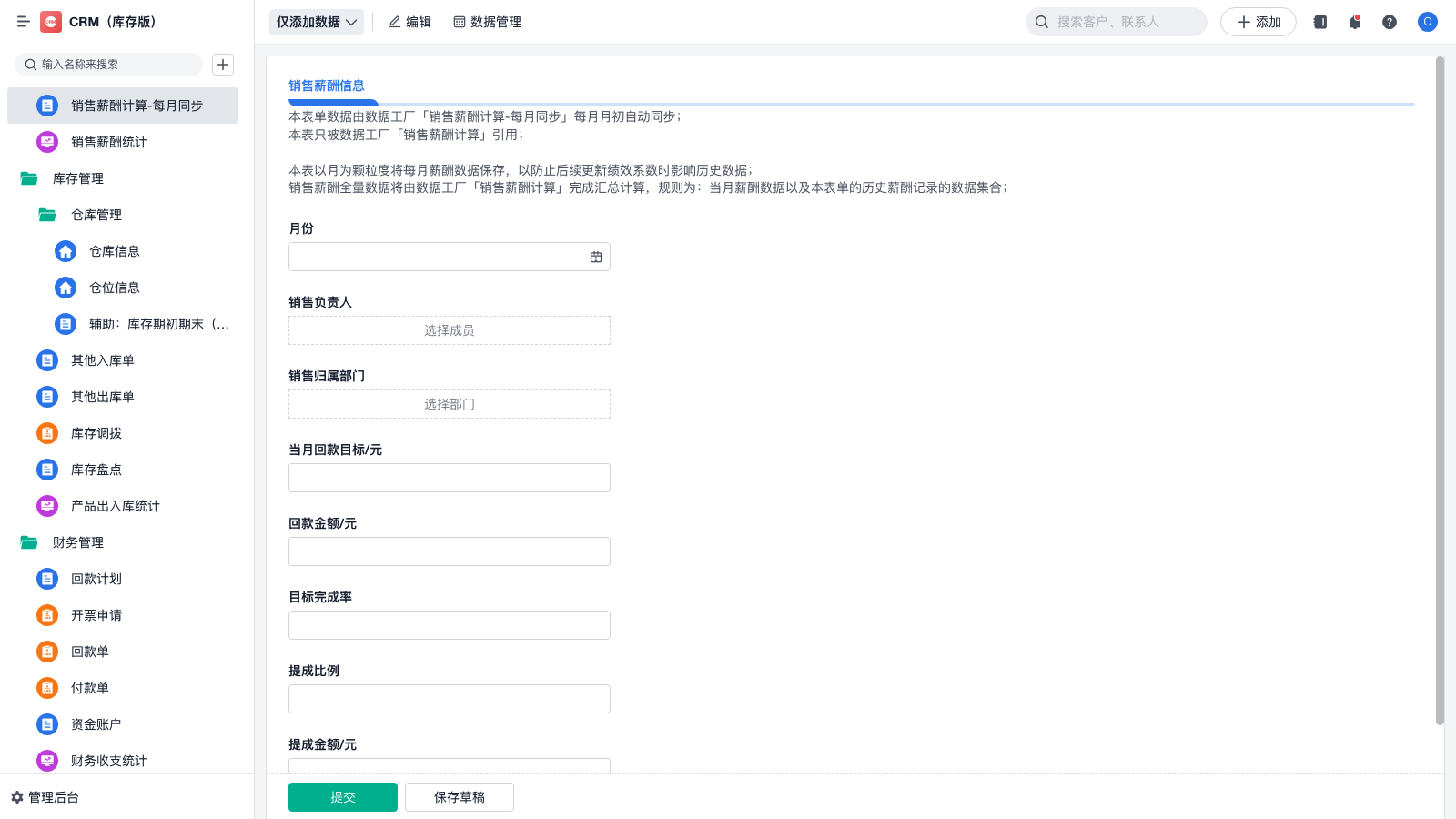The image size is (1456, 819).
Task: Open the 仅添加数据 dropdown
Action: click(x=316, y=22)
